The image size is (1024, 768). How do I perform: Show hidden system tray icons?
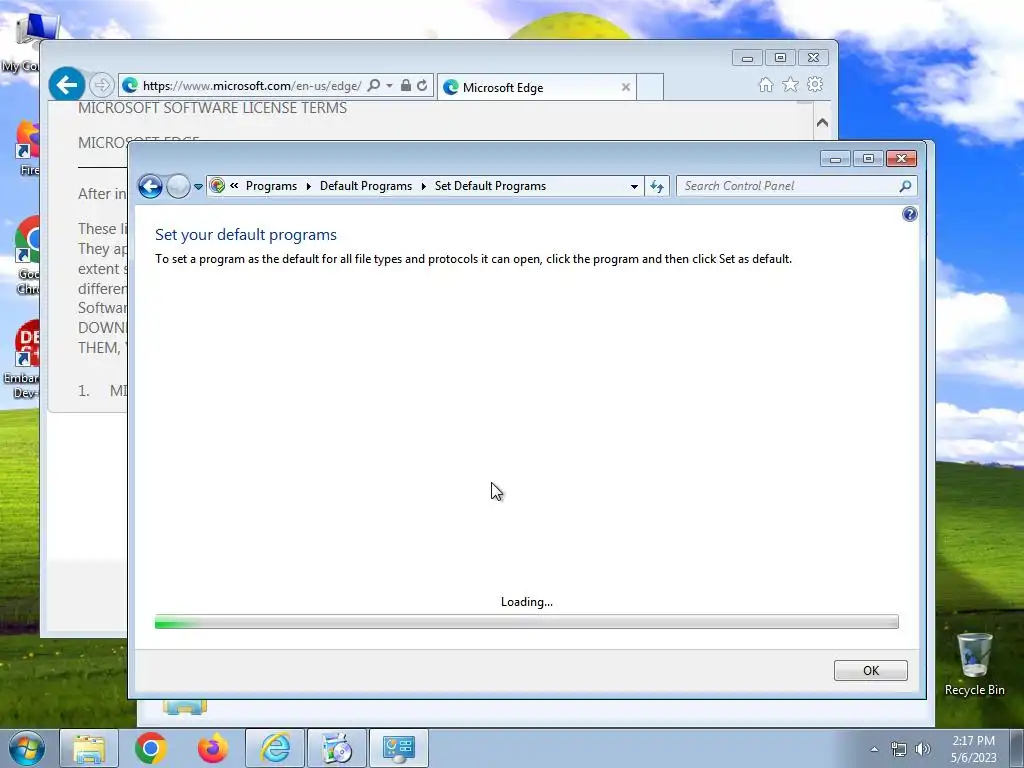pos(874,749)
